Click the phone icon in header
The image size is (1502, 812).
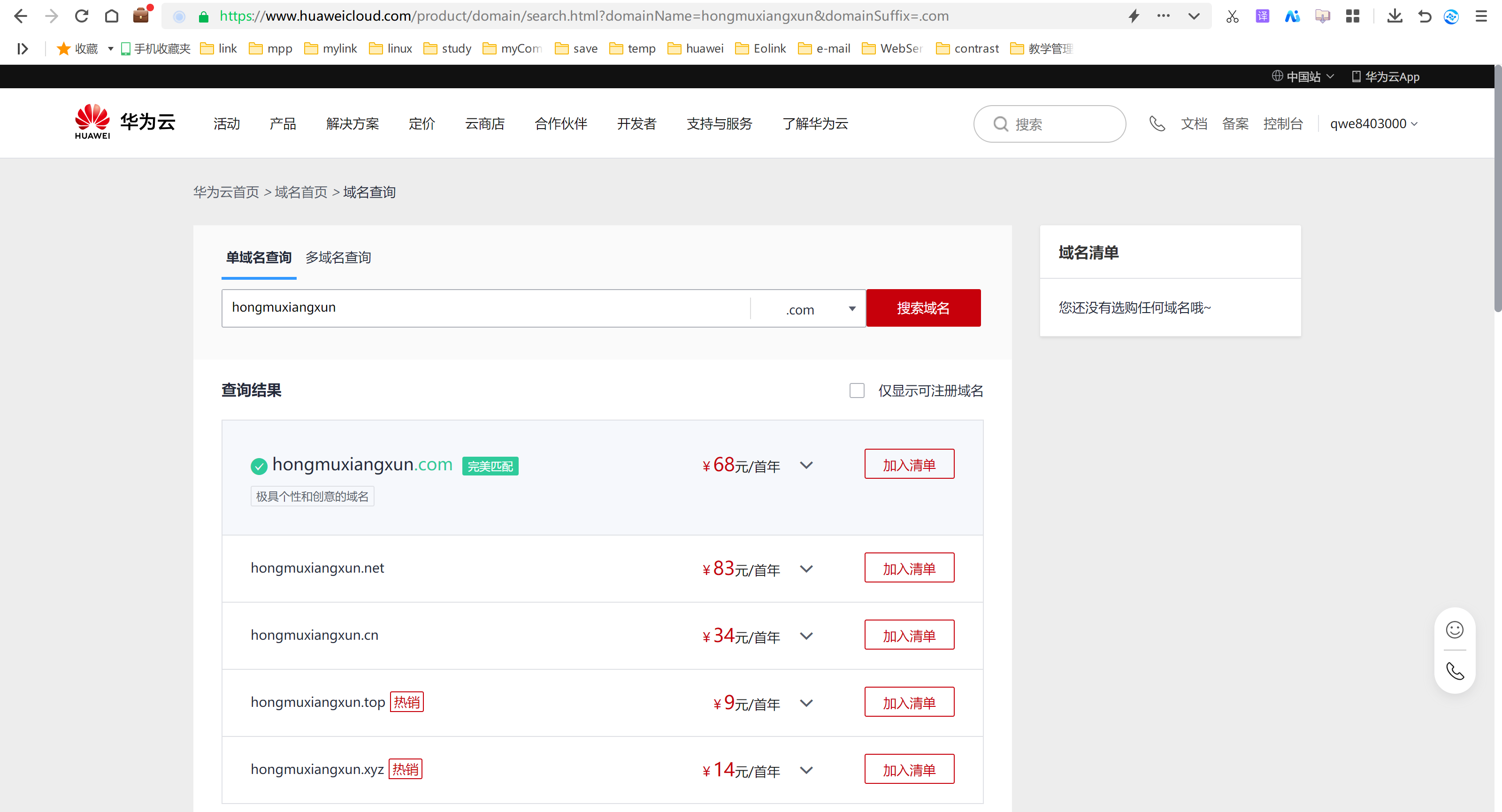(x=1157, y=123)
